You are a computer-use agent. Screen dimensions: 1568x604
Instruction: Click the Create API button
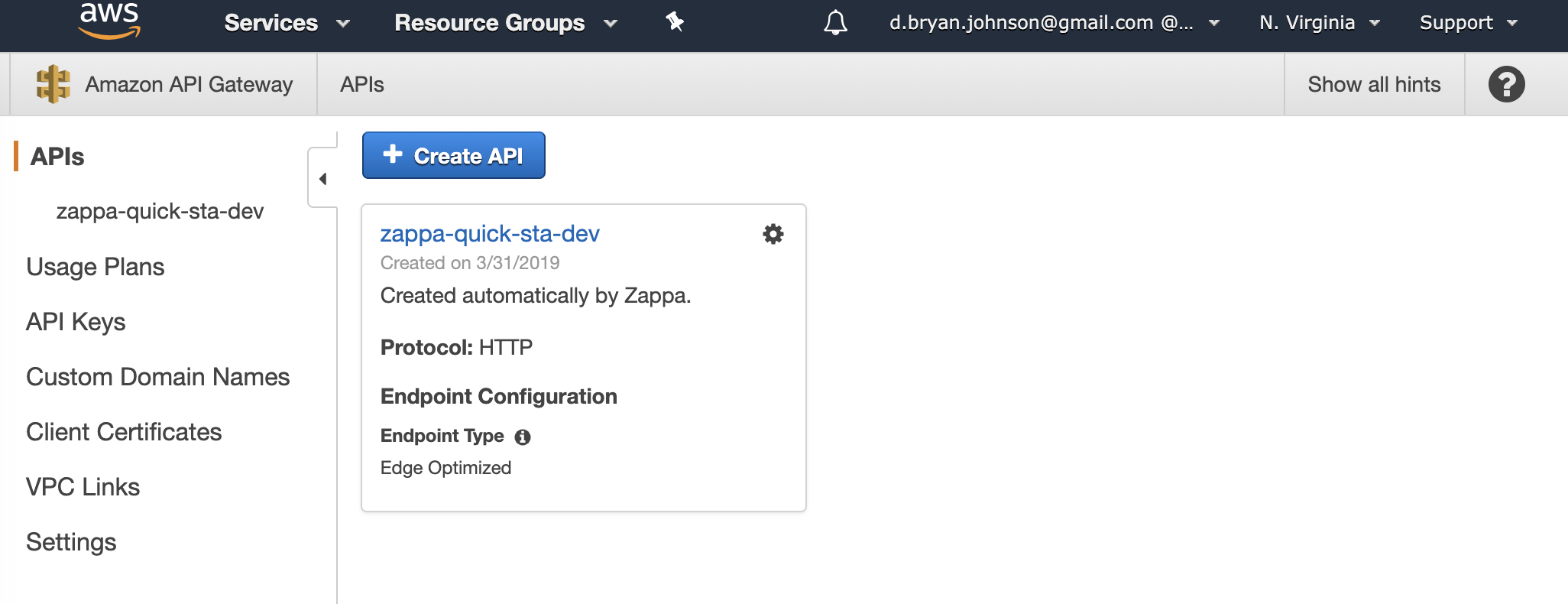tap(453, 155)
